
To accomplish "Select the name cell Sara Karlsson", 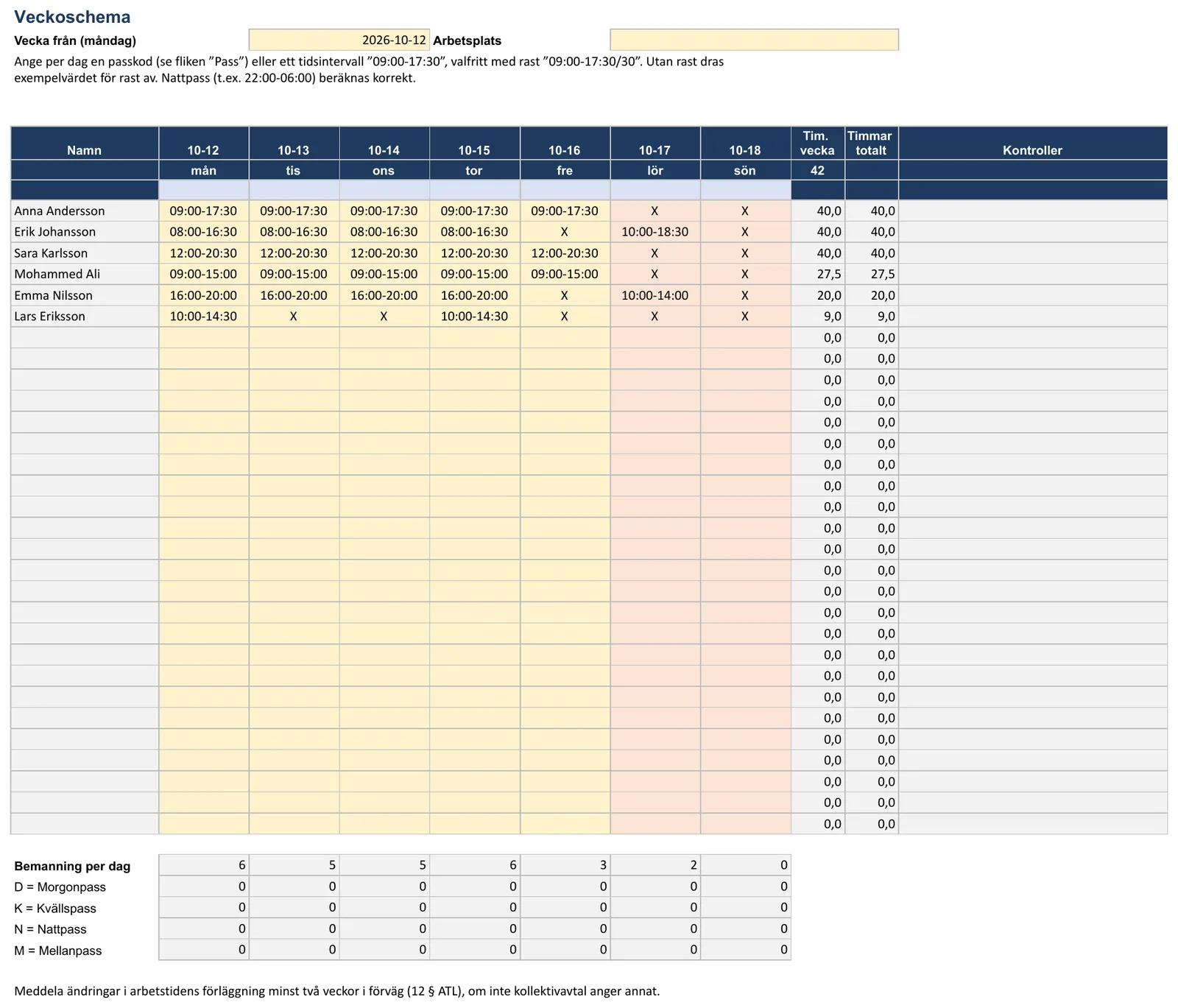I will tap(85, 253).
